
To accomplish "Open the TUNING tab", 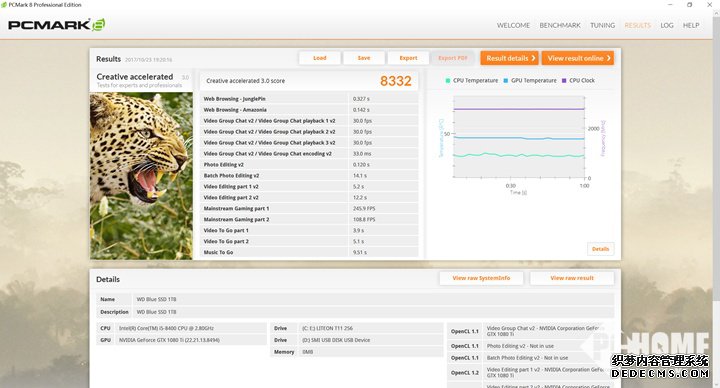I will click(x=602, y=25).
